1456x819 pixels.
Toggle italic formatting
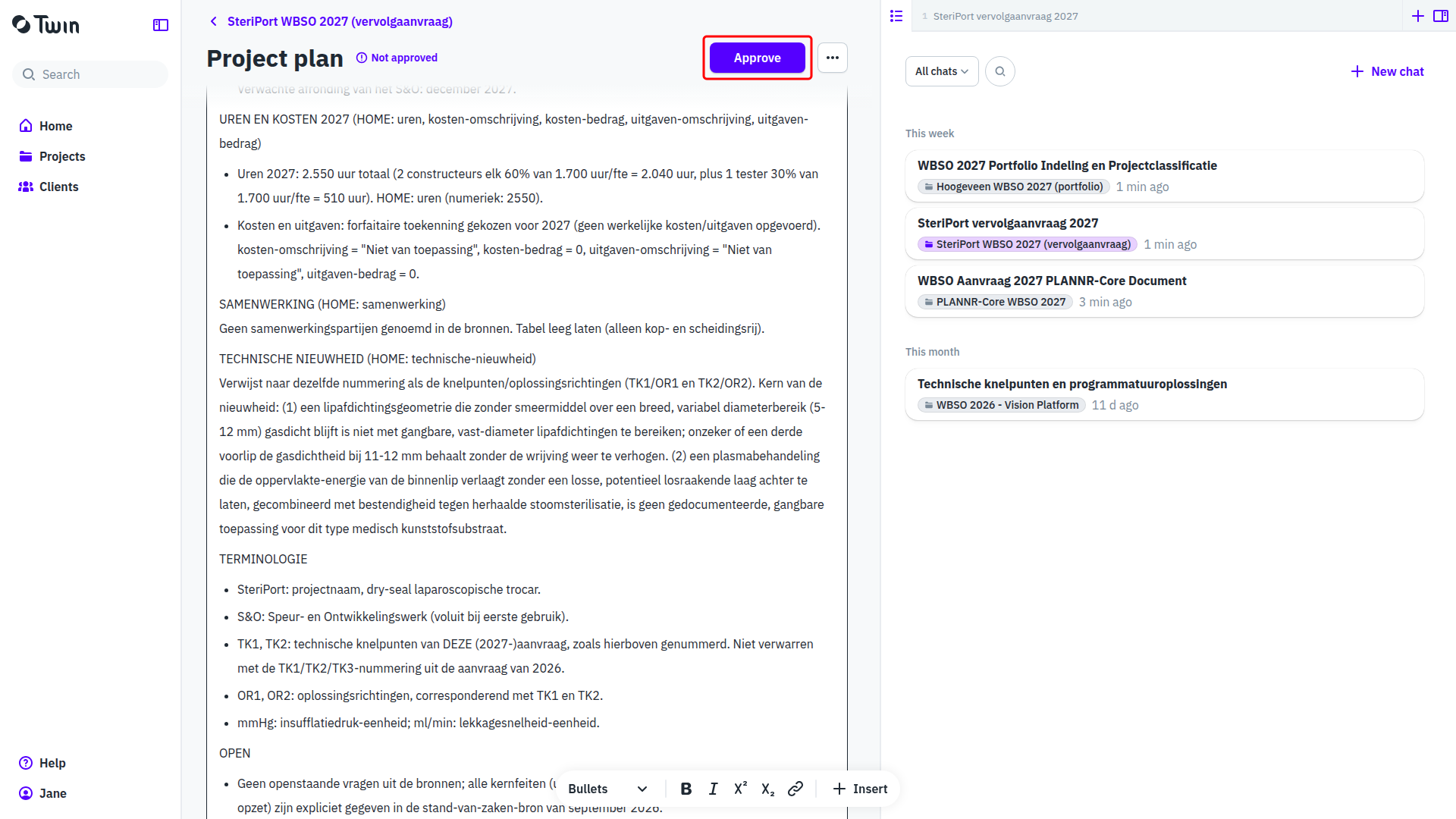pos(714,789)
